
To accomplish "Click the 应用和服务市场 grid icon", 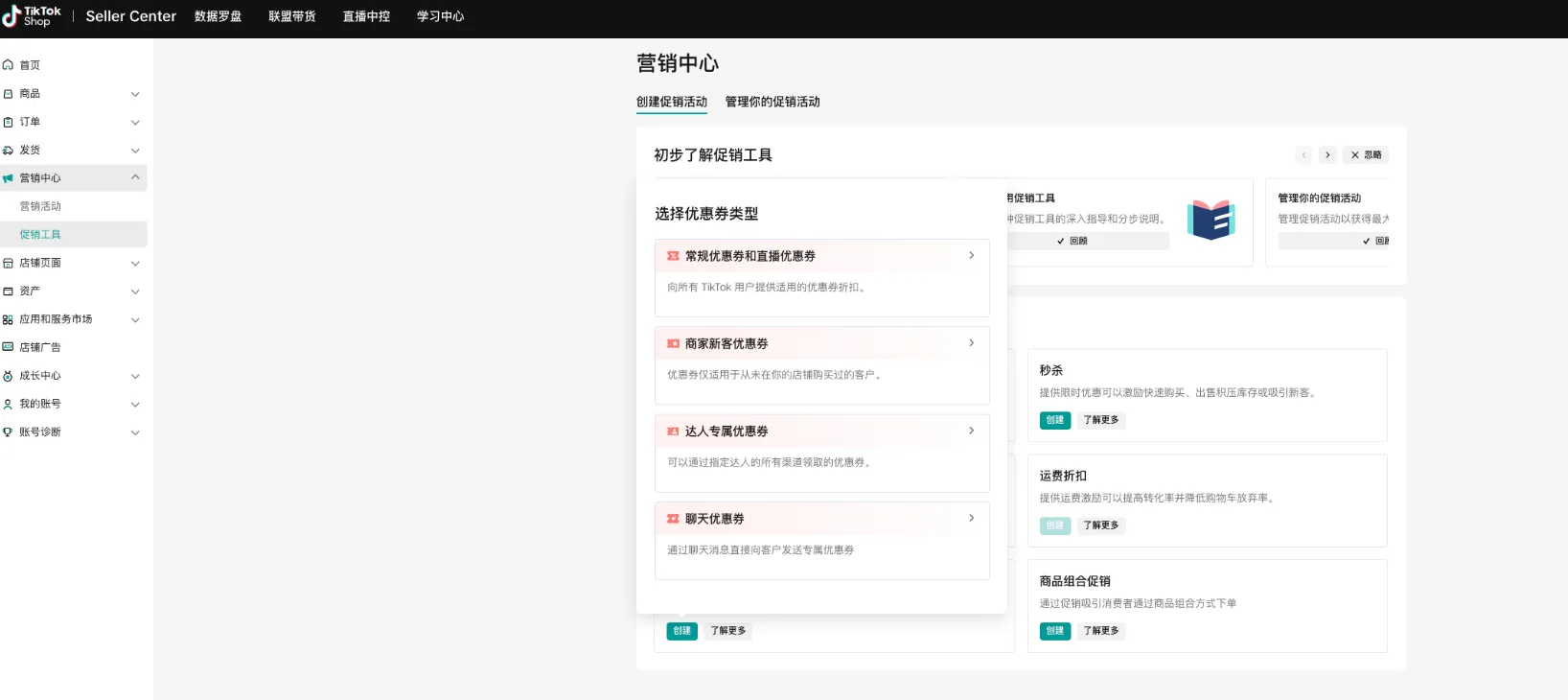I will coord(8,319).
